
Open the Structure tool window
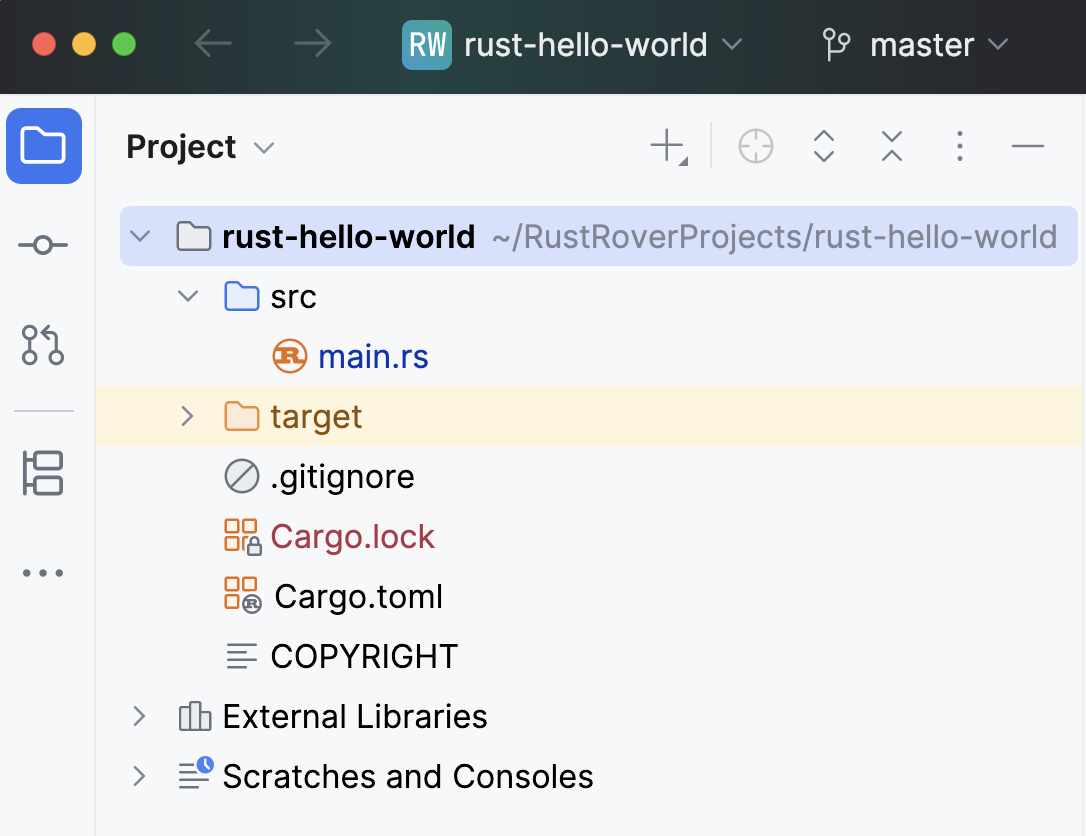tap(43, 472)
